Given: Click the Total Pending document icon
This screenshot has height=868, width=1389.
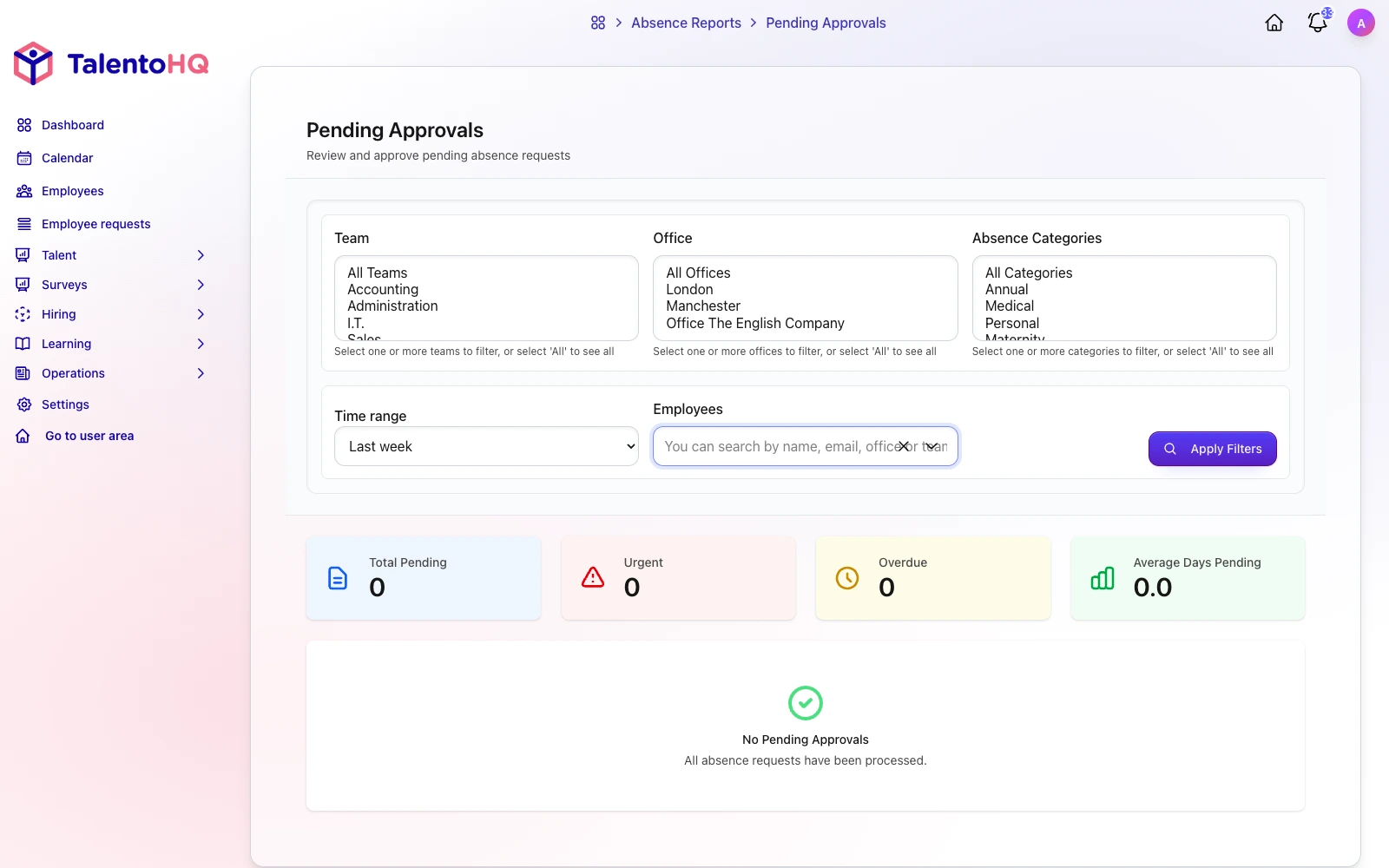Looking at the screenshot, I should tap(338, 578).
